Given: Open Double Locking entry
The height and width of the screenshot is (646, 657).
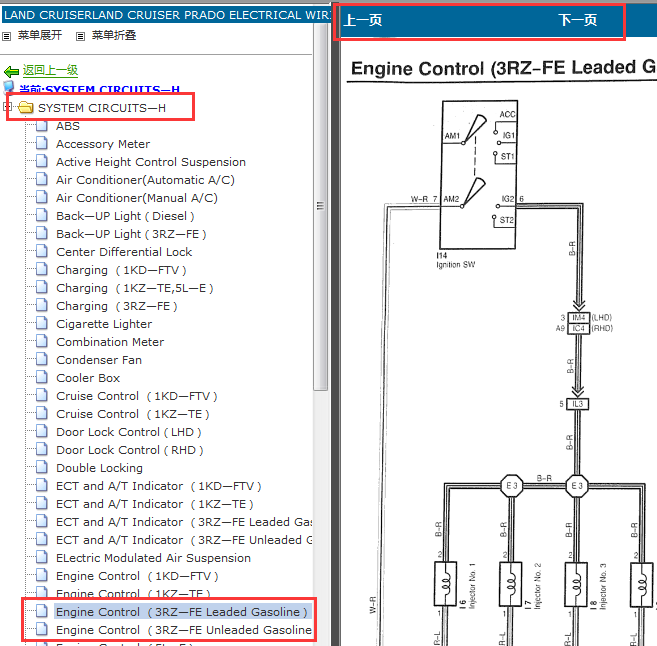Looking at the screenshot, I should coord(99,468).
